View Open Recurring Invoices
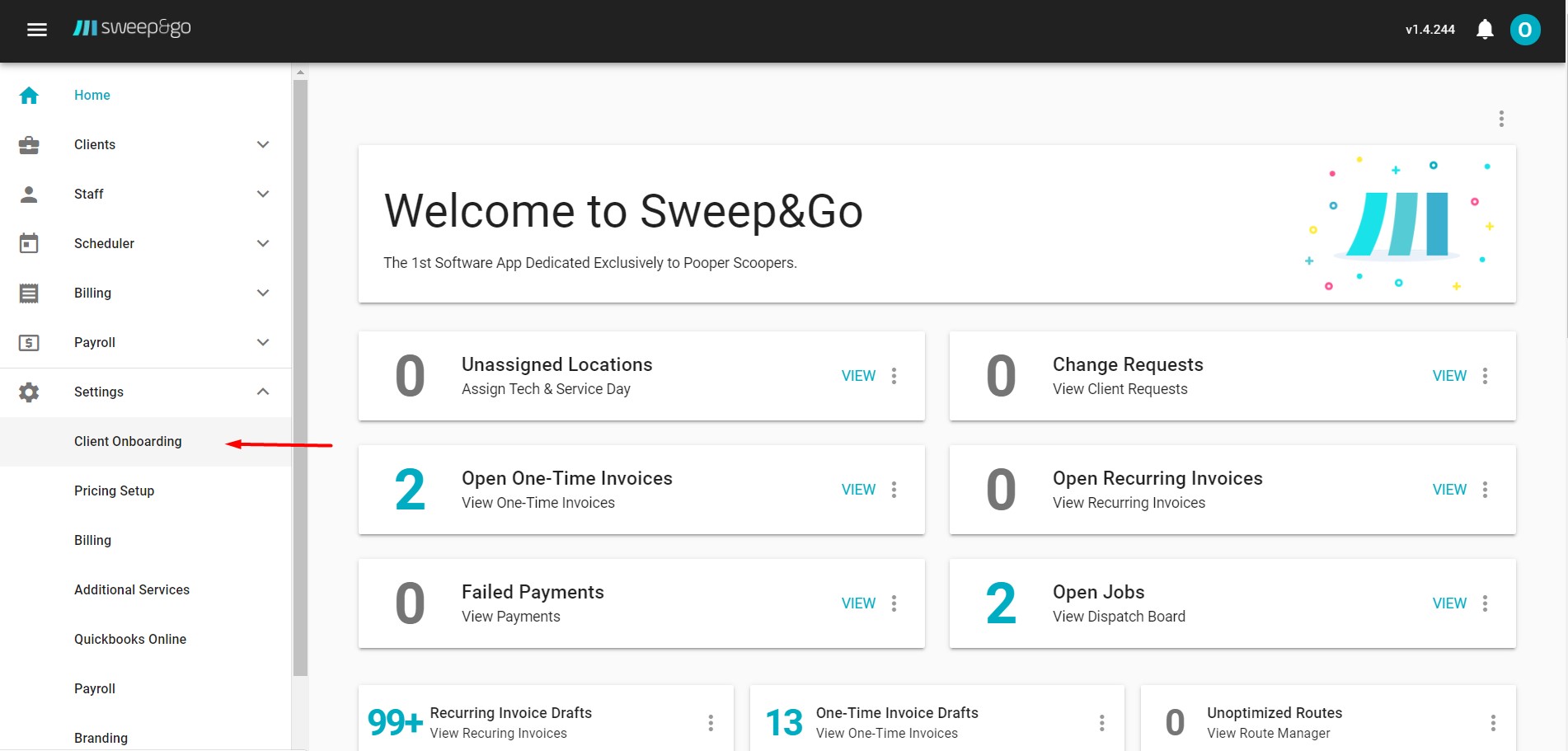 pyautogui.click(x=1449, y=490)
